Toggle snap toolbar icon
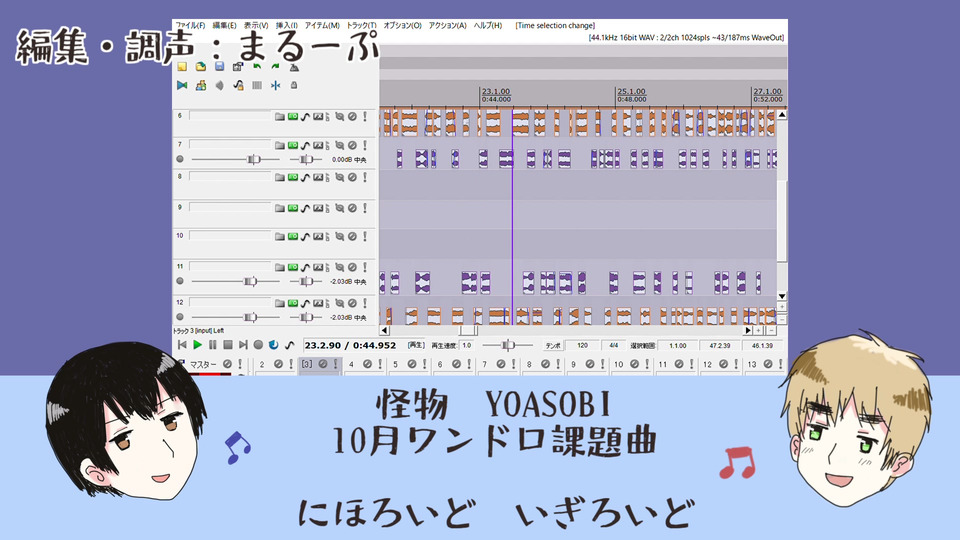960x540 pixels. tap(276, 85)
